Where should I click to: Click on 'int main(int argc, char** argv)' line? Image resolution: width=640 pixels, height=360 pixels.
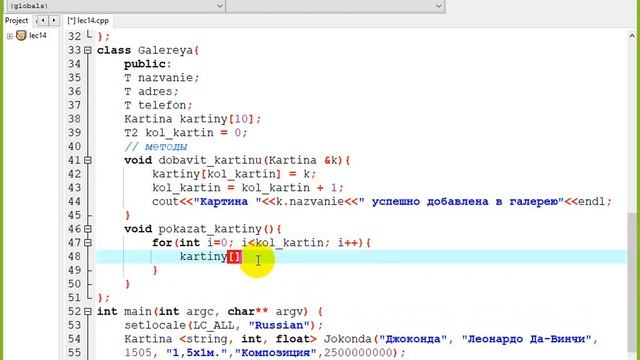(x=210, y=311)
